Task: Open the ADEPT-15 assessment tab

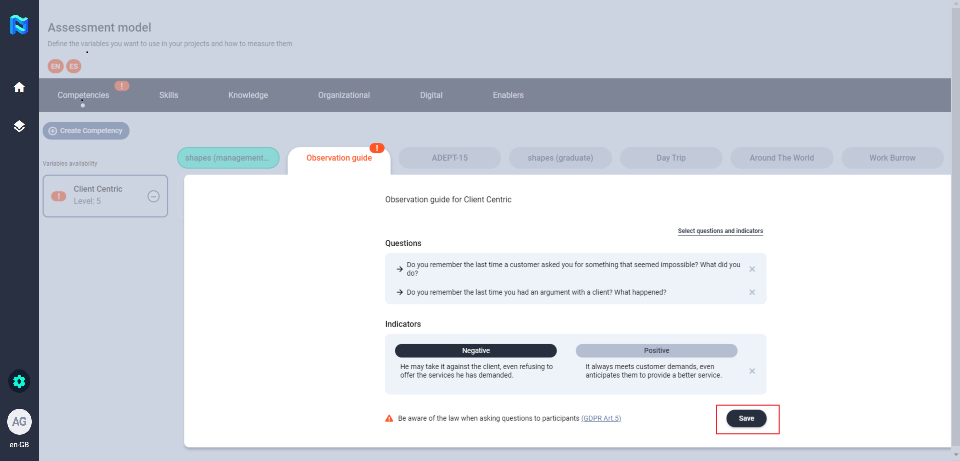Action: click(449, 158)
